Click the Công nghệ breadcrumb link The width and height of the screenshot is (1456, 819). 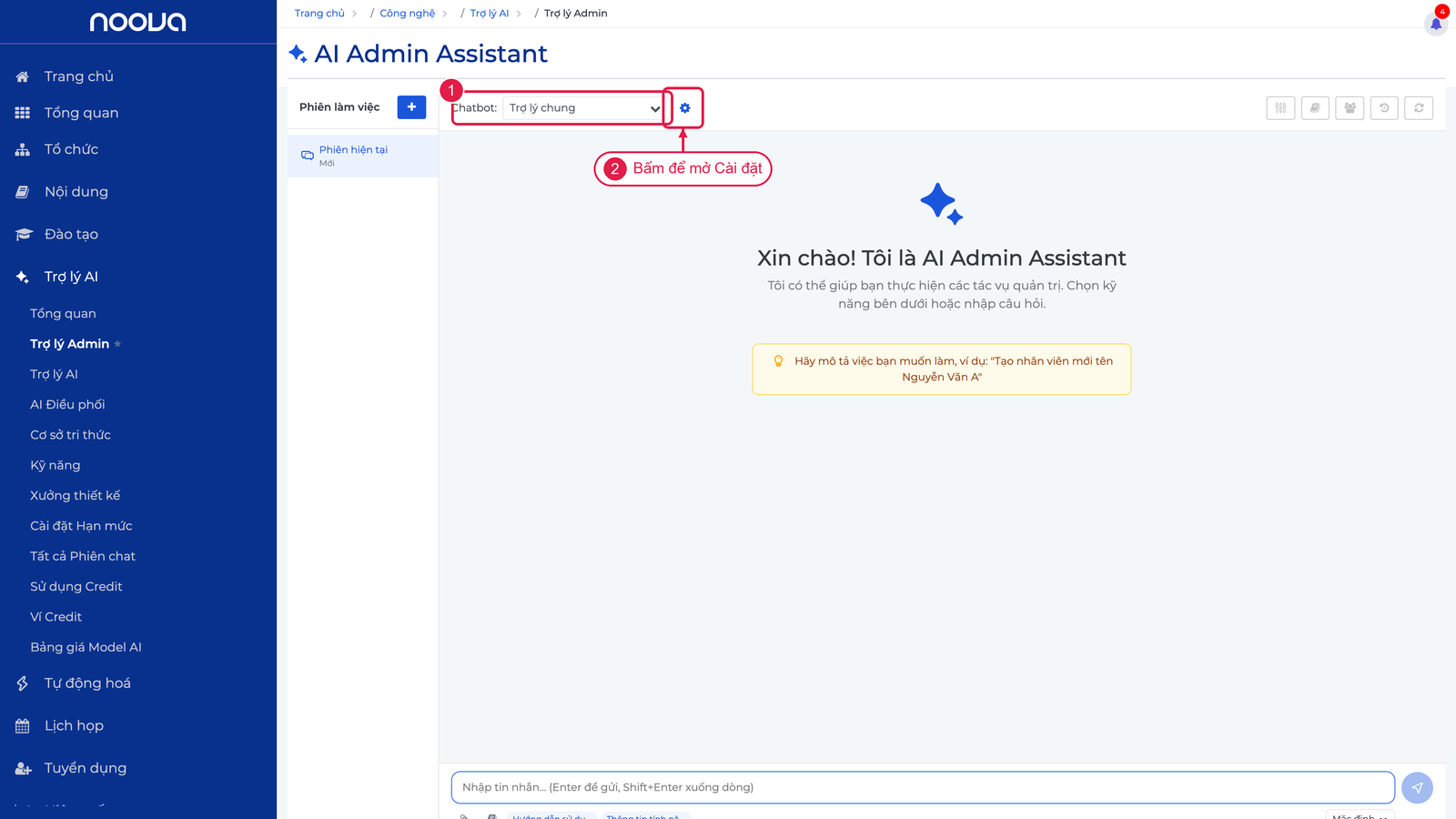(x=407, y=14)
